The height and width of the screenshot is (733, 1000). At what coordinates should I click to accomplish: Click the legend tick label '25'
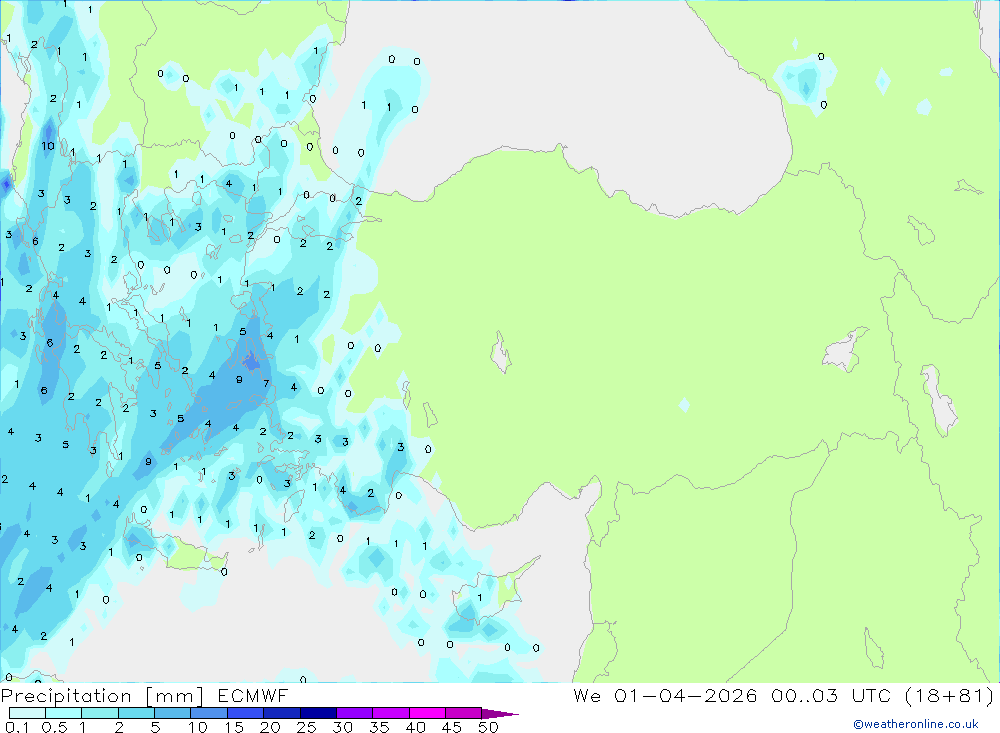click(x=307, y=727)
